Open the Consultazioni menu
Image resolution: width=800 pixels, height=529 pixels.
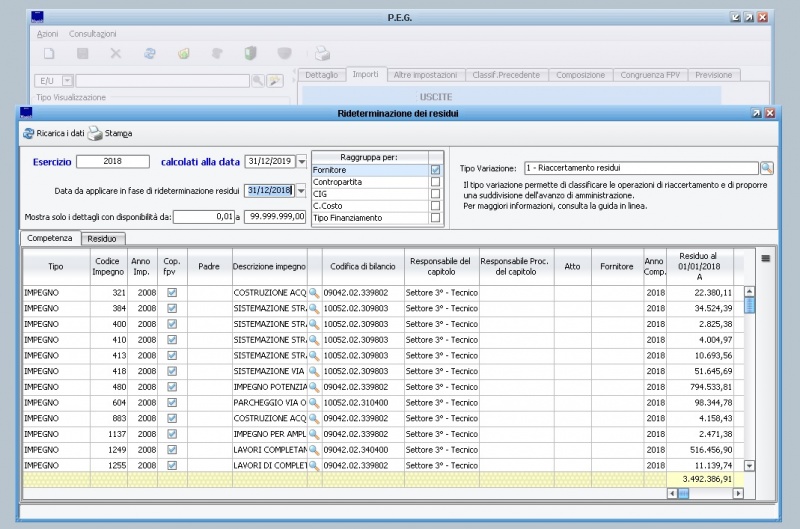point(93,34)
